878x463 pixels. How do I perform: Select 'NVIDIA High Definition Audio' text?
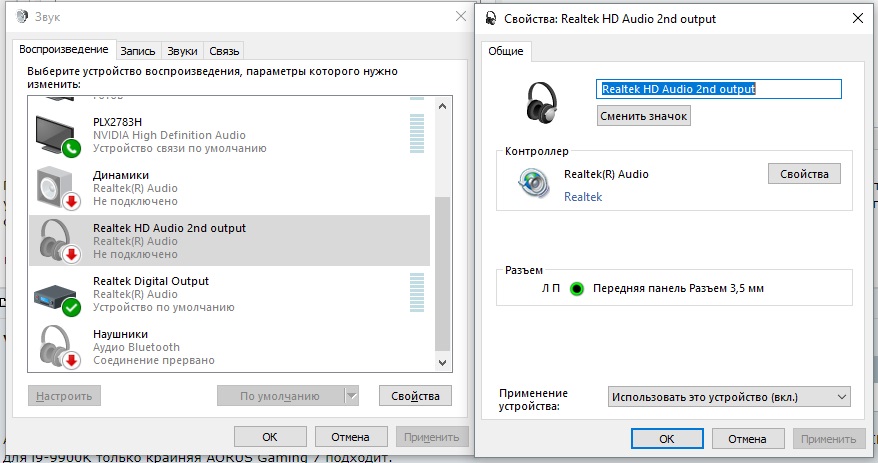click(169, 135)
